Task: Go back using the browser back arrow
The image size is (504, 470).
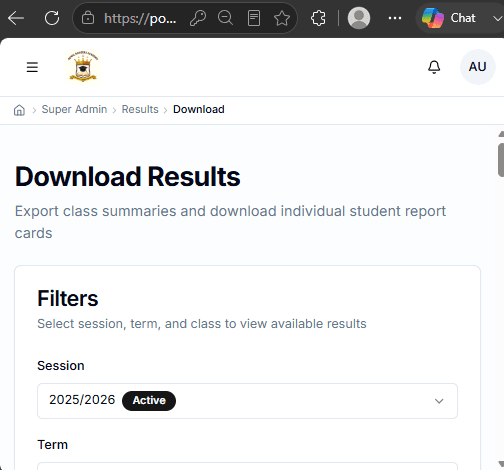Action: [x=16, y=18]
